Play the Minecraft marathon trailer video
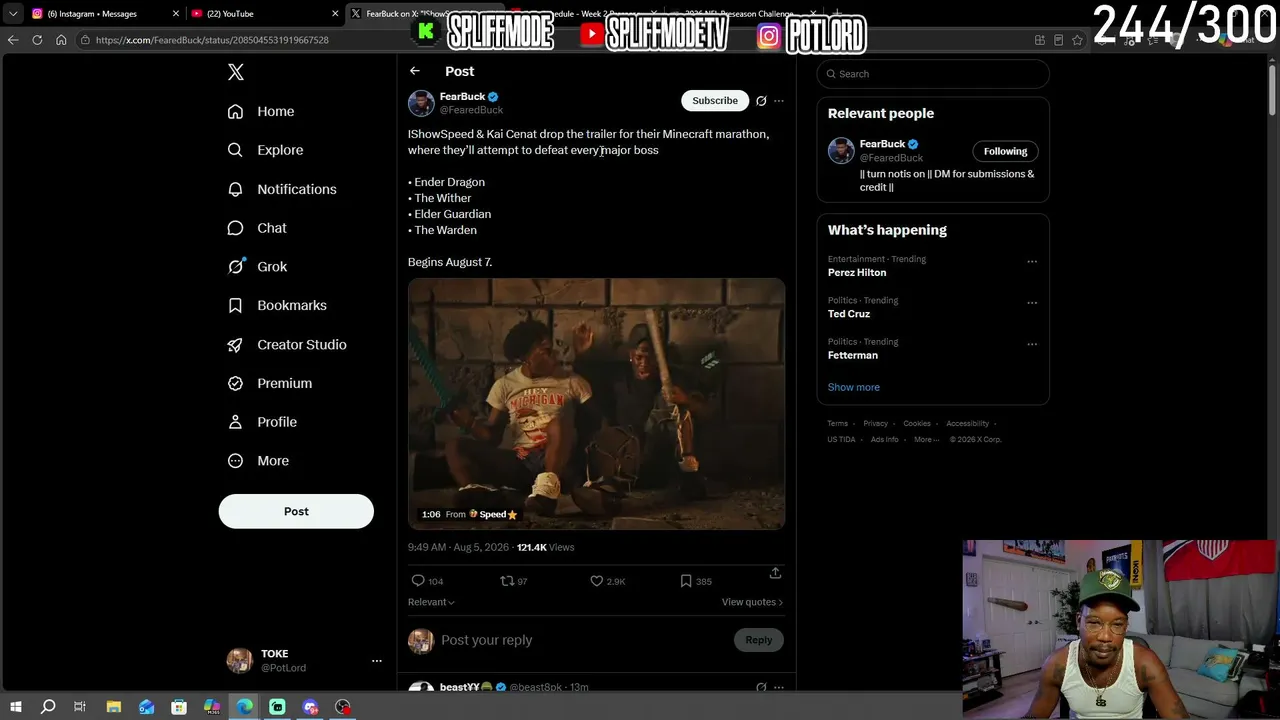This screenshot has width=1280, height=720. 596,403
